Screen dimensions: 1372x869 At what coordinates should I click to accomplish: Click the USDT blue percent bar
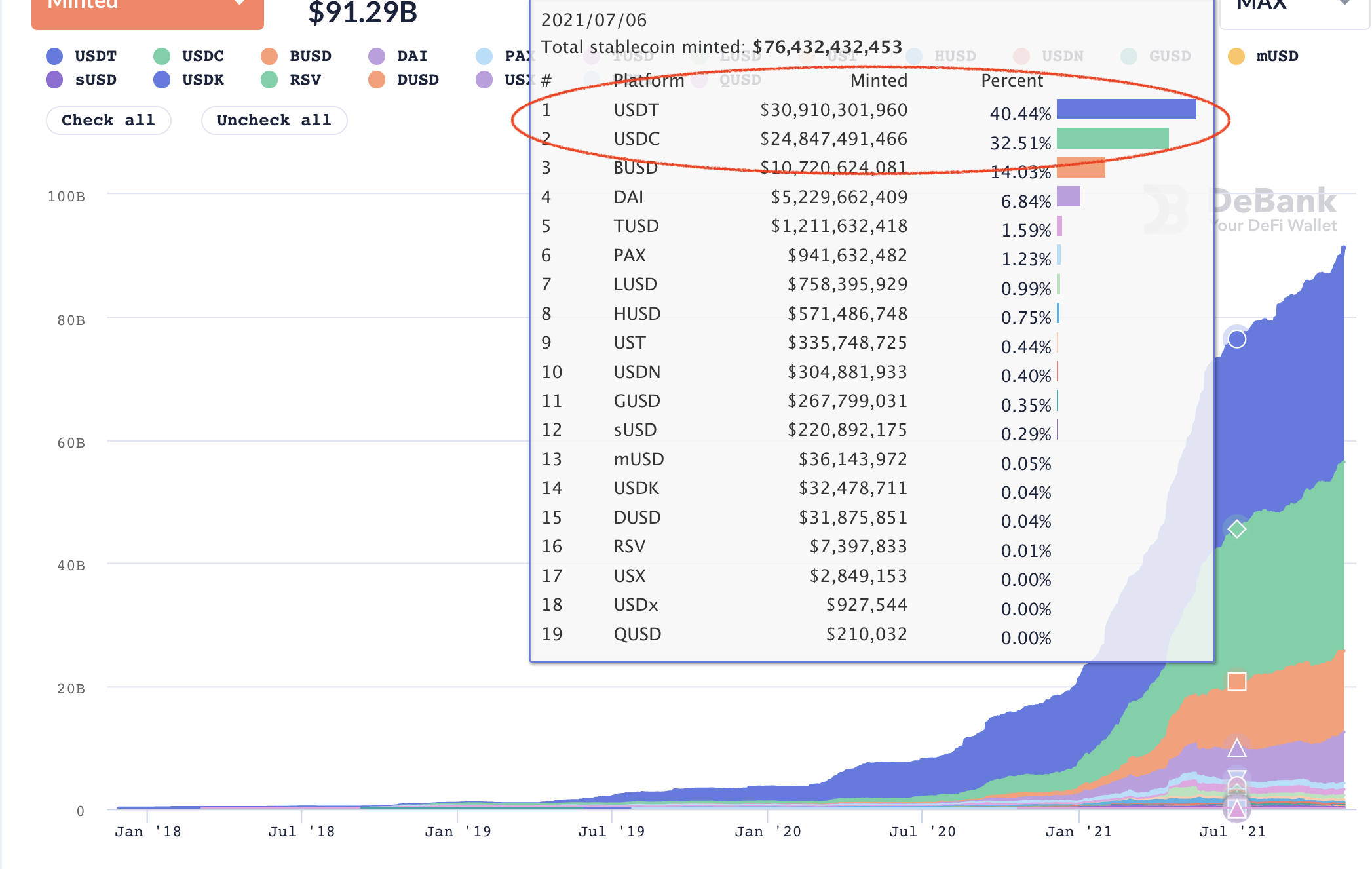click(x=1126, y=109)
